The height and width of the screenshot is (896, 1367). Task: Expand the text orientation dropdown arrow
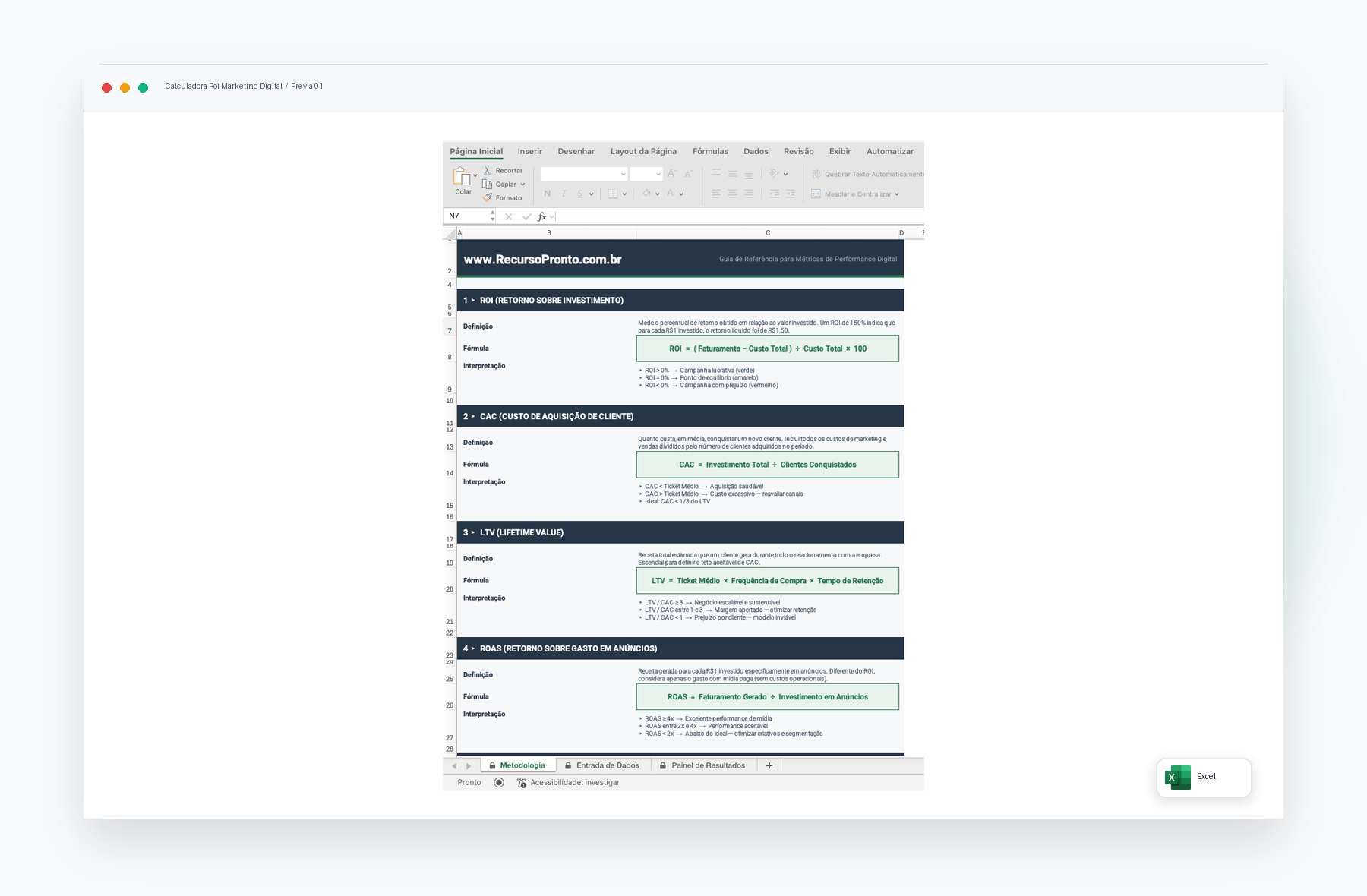785,174
